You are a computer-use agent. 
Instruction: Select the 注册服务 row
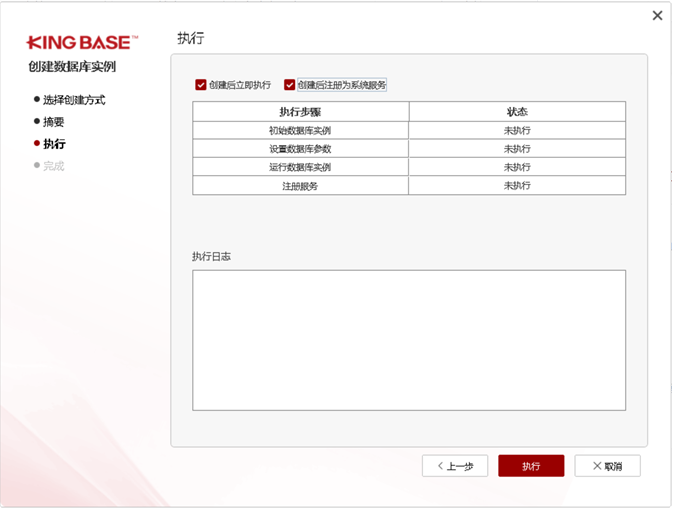(x=300, y=186)
